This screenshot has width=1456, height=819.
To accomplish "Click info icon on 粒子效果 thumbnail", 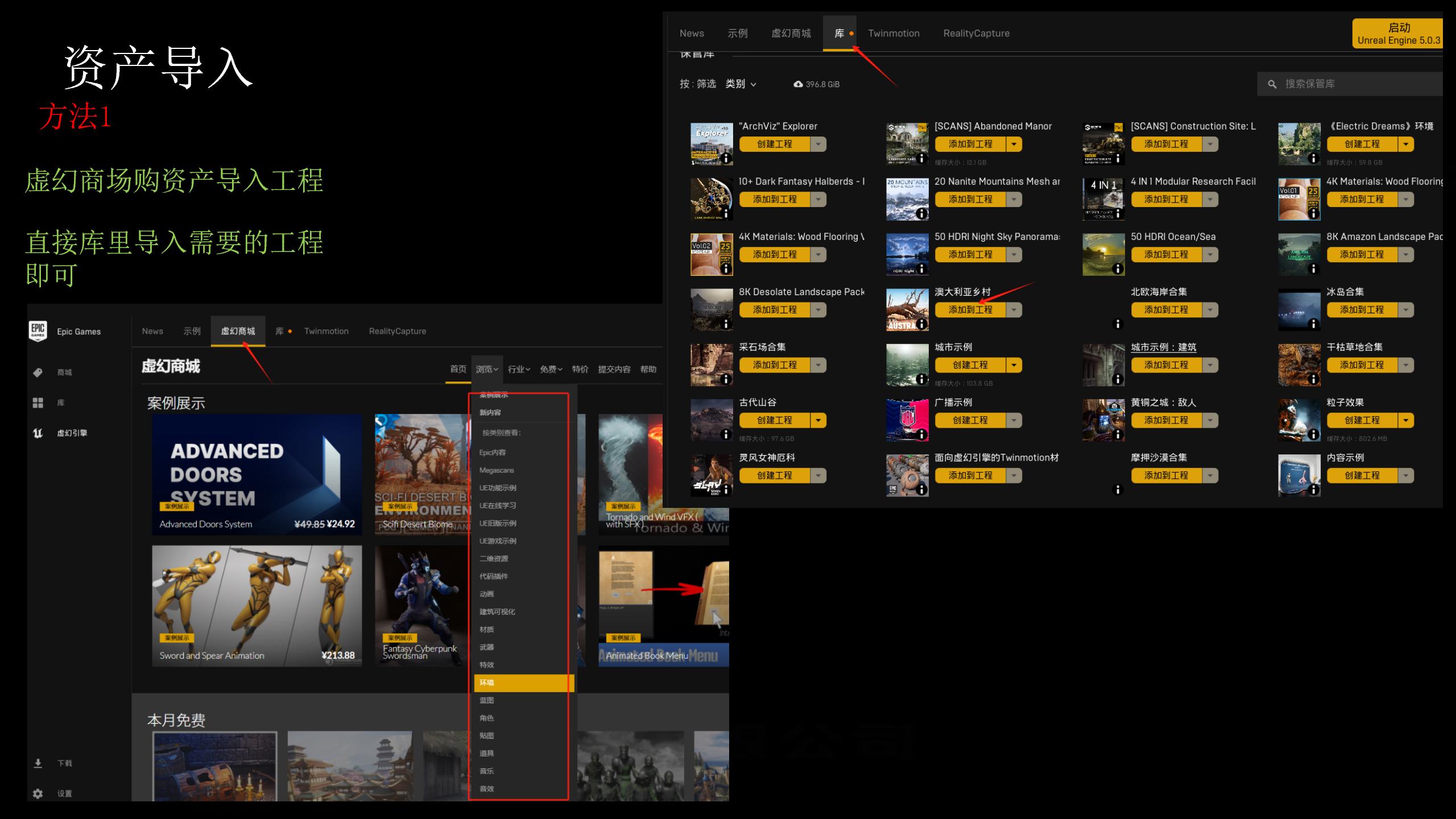I will [1313, 434].
